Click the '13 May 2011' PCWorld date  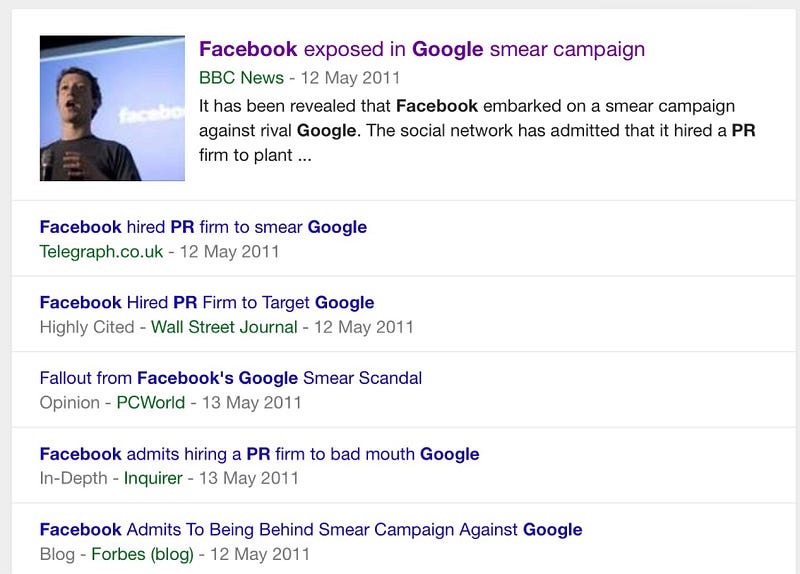252,403
